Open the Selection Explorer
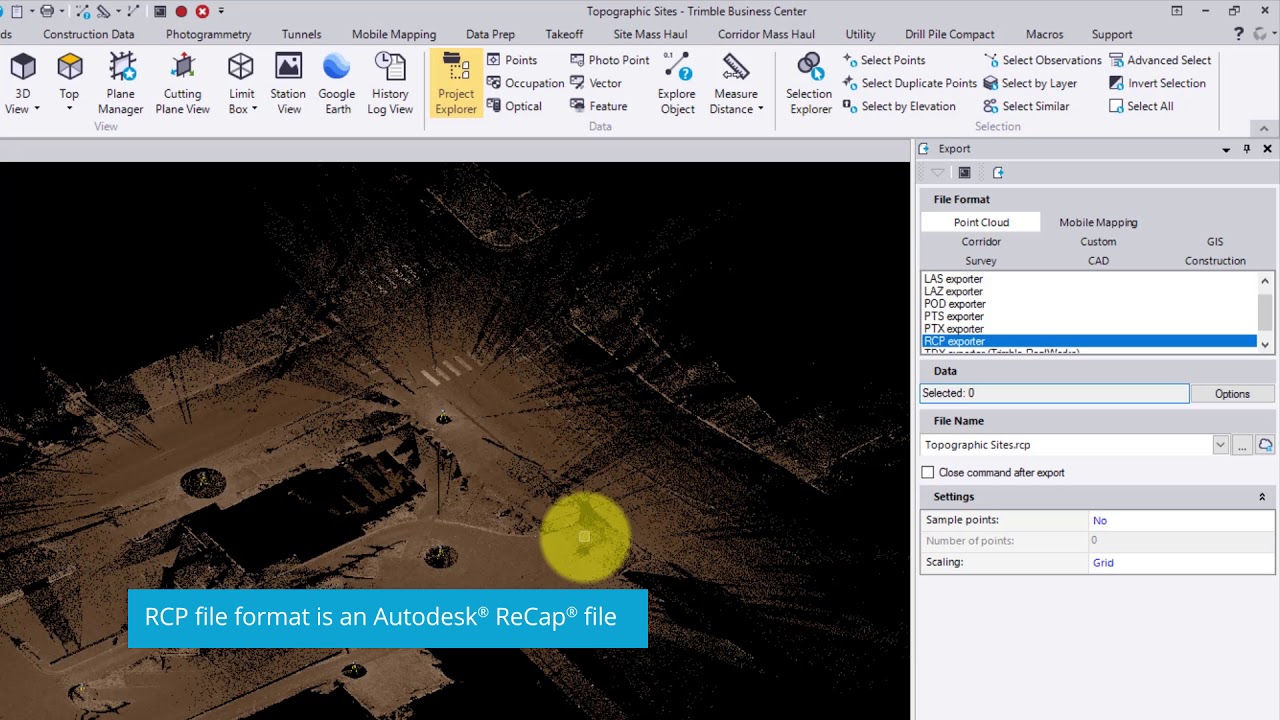 tap(810, 84)
